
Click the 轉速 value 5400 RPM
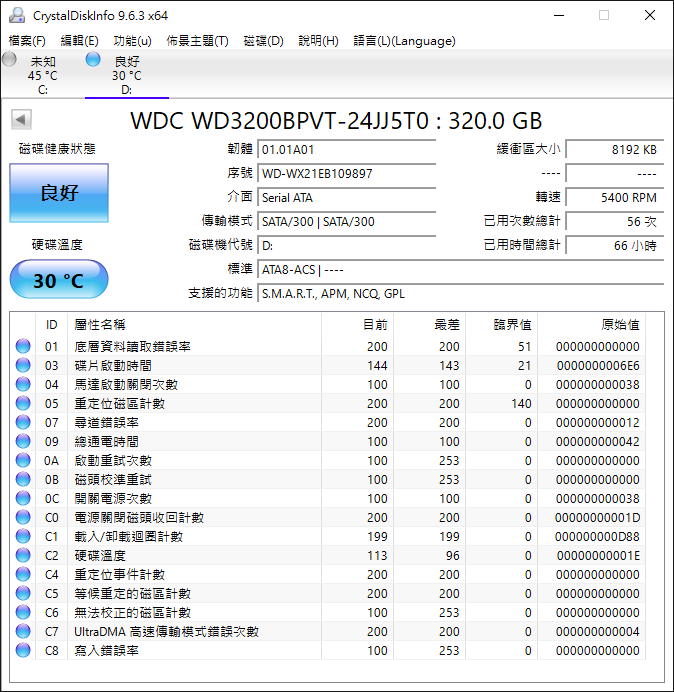(614, 197)
